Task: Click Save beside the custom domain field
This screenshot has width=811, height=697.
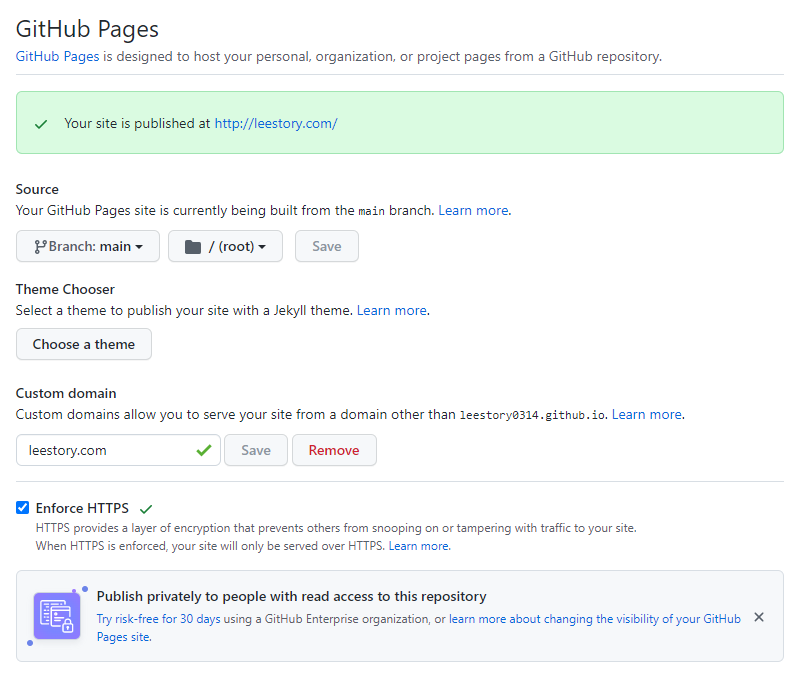Action: coord(256,450)
